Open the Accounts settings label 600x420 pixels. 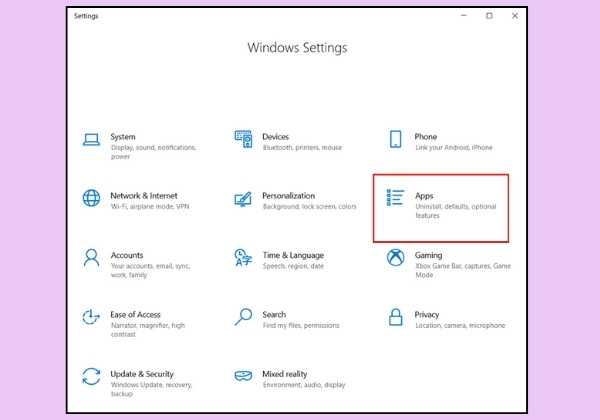point(127,255)
